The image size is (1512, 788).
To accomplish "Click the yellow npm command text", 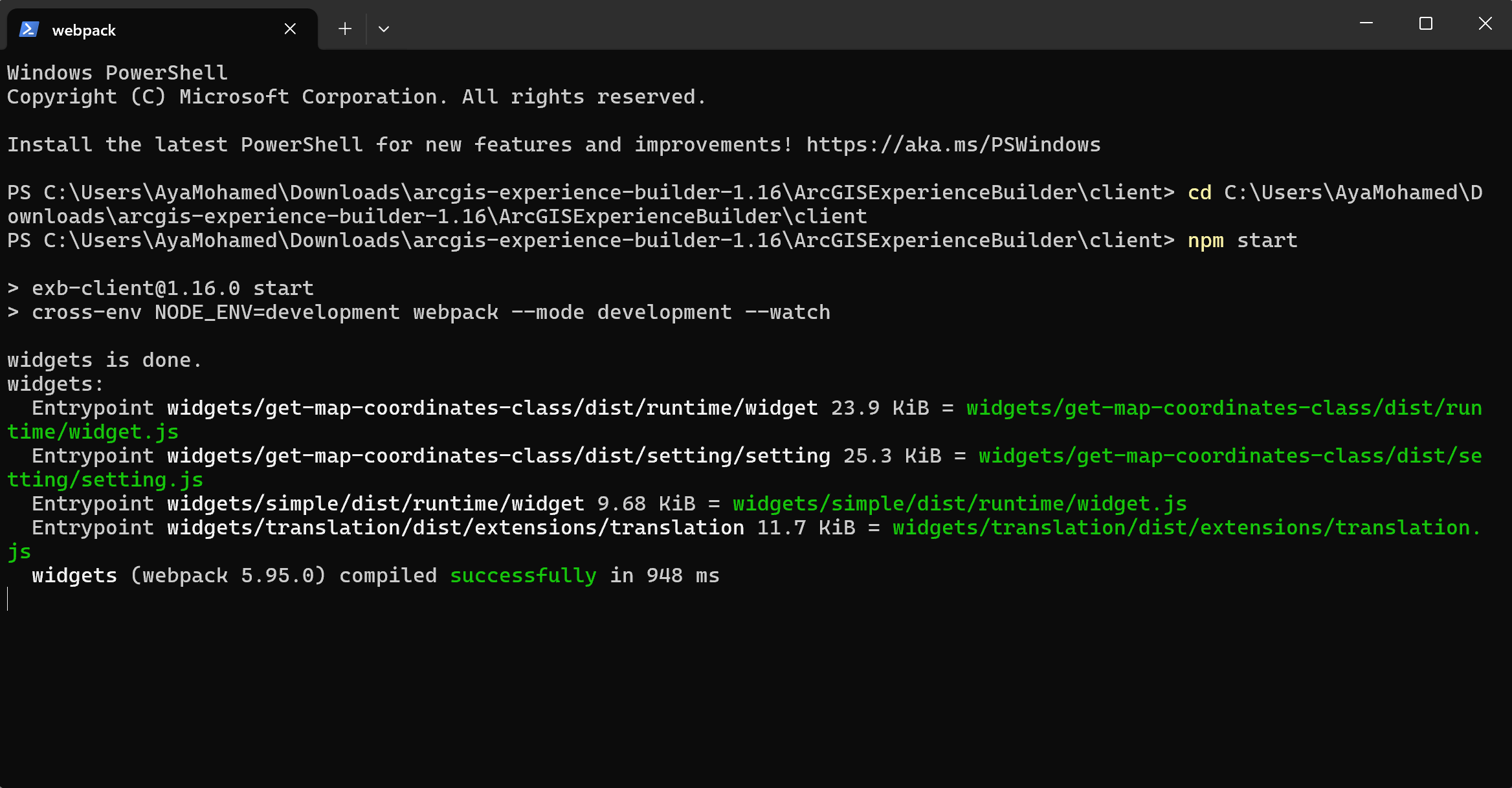I will (1206, 241).
